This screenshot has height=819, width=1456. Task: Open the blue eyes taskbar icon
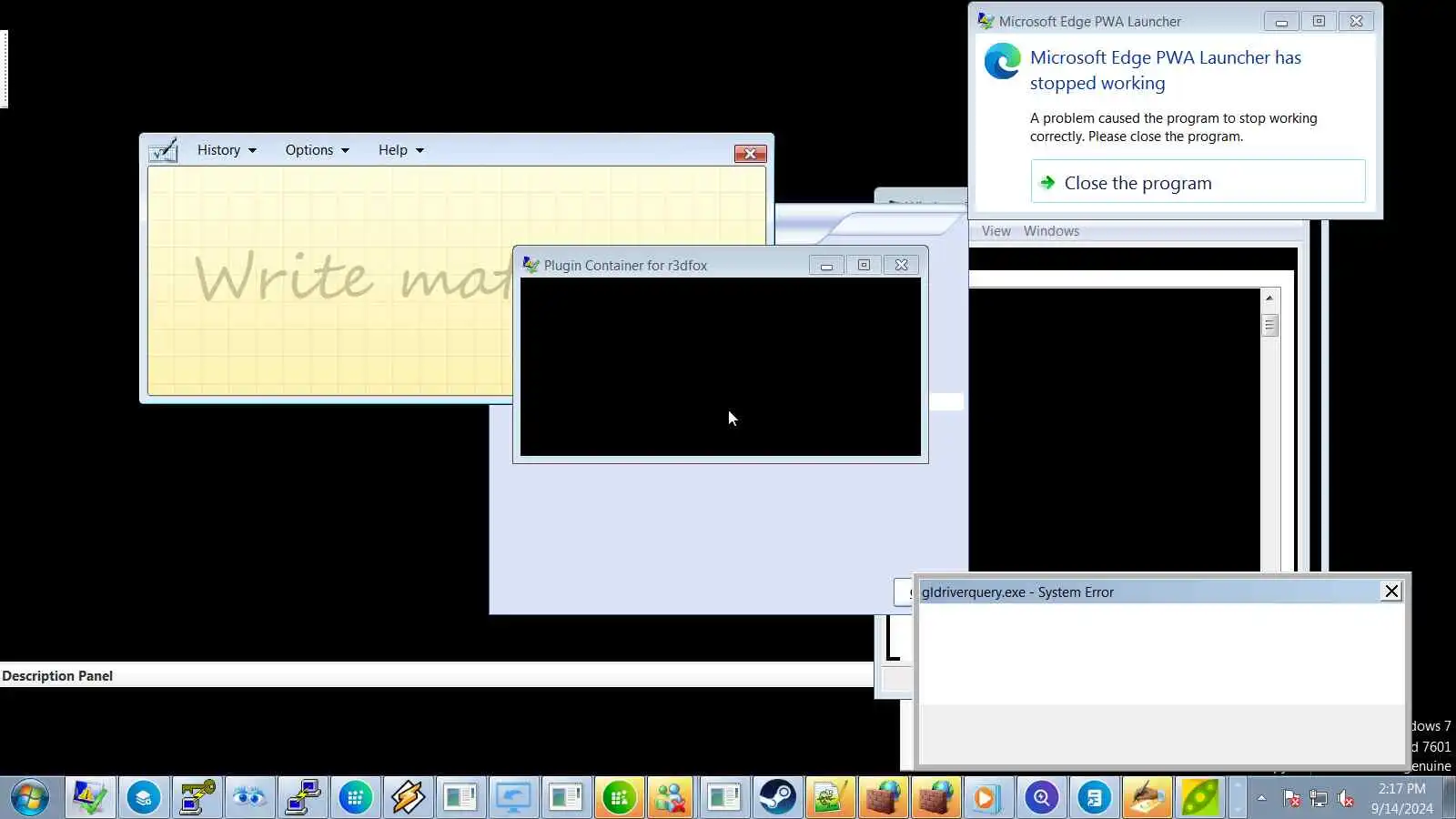[249, 798]
